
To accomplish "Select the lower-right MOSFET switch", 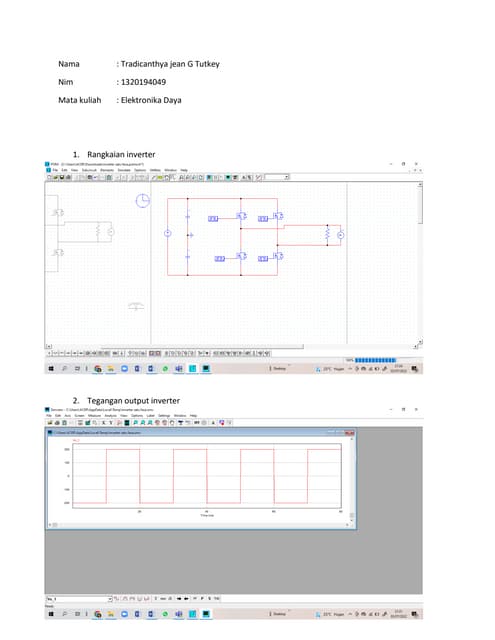I will [x=278, y=256].
